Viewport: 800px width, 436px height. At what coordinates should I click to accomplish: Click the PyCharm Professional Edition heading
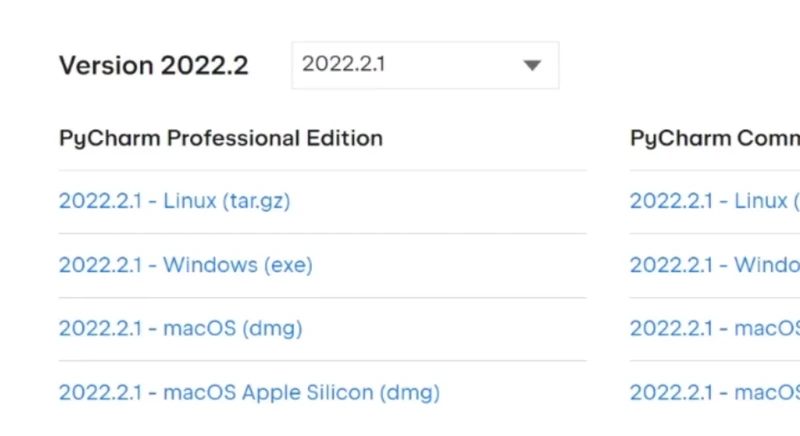220,138
